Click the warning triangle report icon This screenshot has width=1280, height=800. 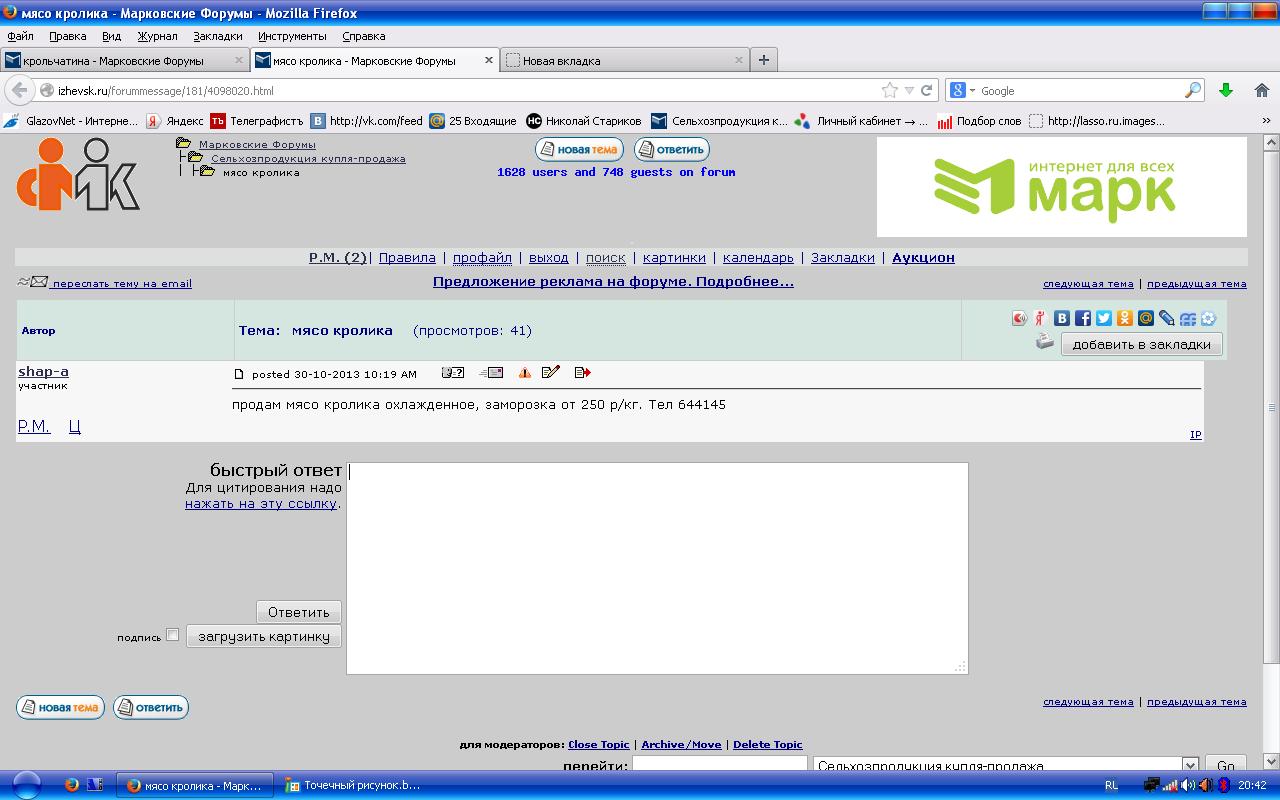[x=524, y=373]
